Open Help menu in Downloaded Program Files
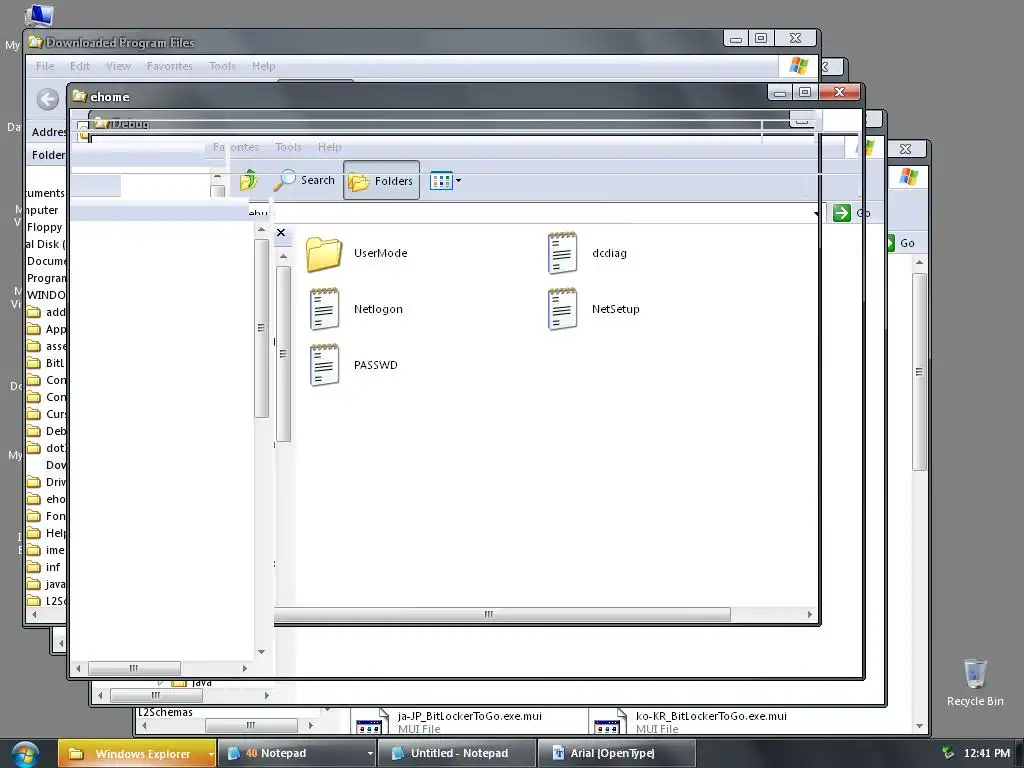The height and width of the screenshot is (768, 1024). tap(264, 66)
